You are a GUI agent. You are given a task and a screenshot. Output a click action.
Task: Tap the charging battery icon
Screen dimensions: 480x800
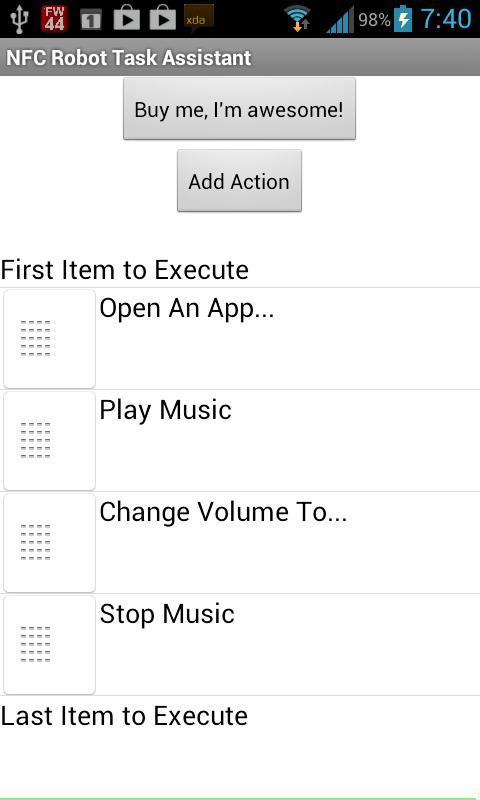(403, 19)
